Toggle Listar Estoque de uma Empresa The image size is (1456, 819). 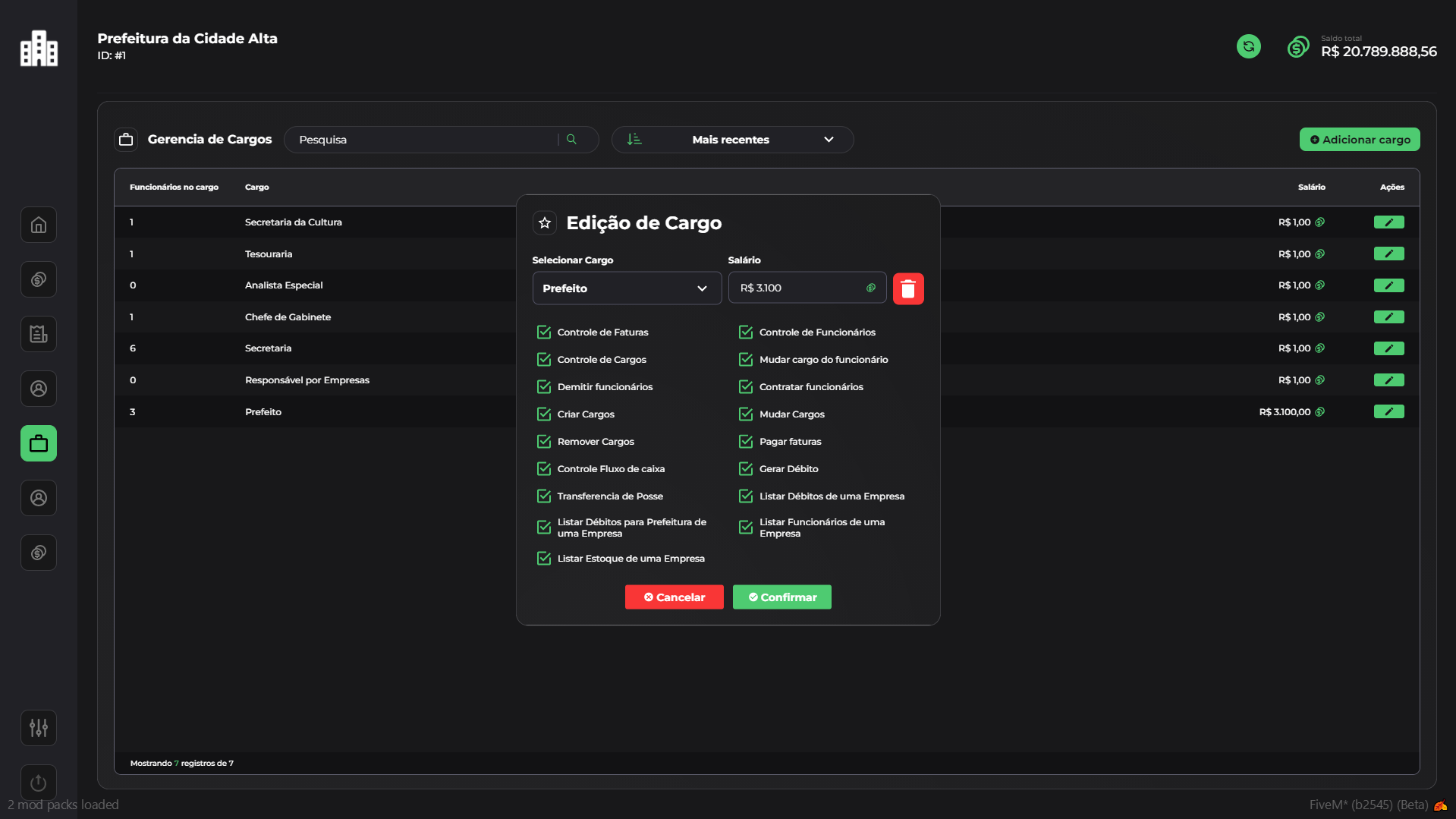(x=543, y=558)
